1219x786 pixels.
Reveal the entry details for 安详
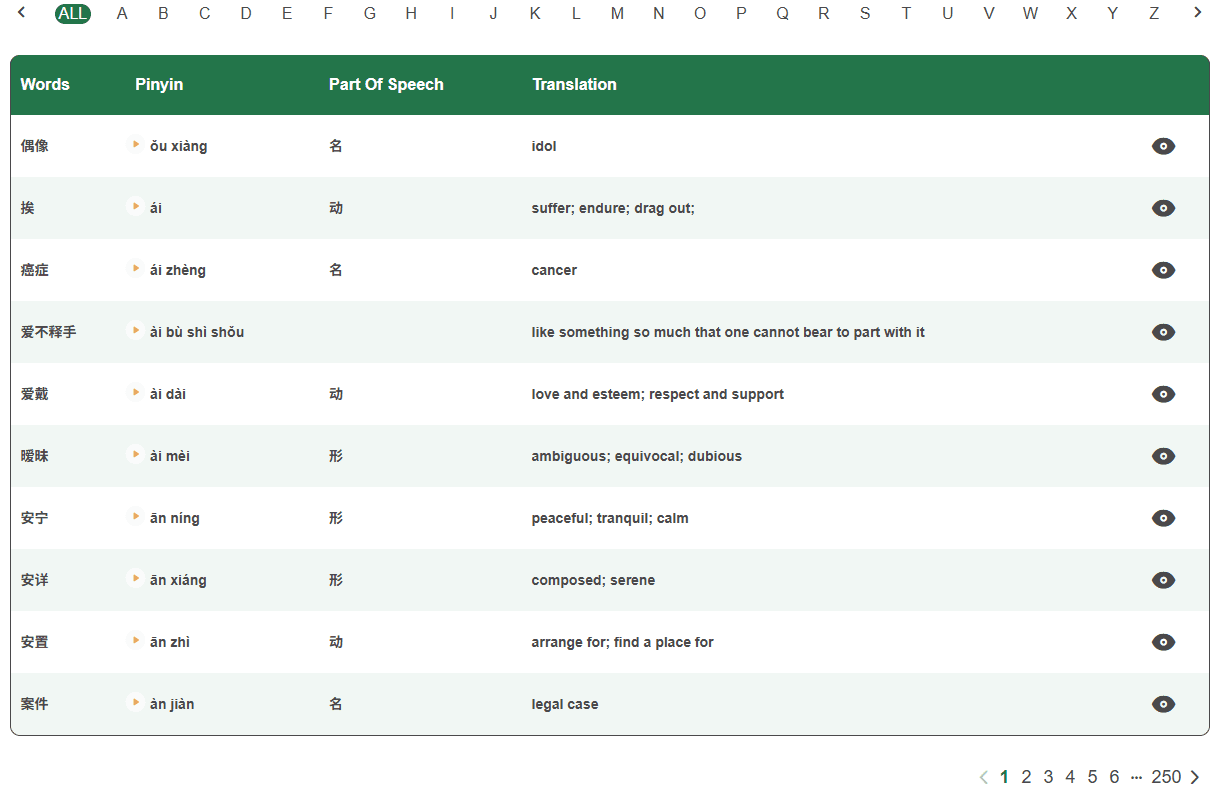pos(1163,580)
